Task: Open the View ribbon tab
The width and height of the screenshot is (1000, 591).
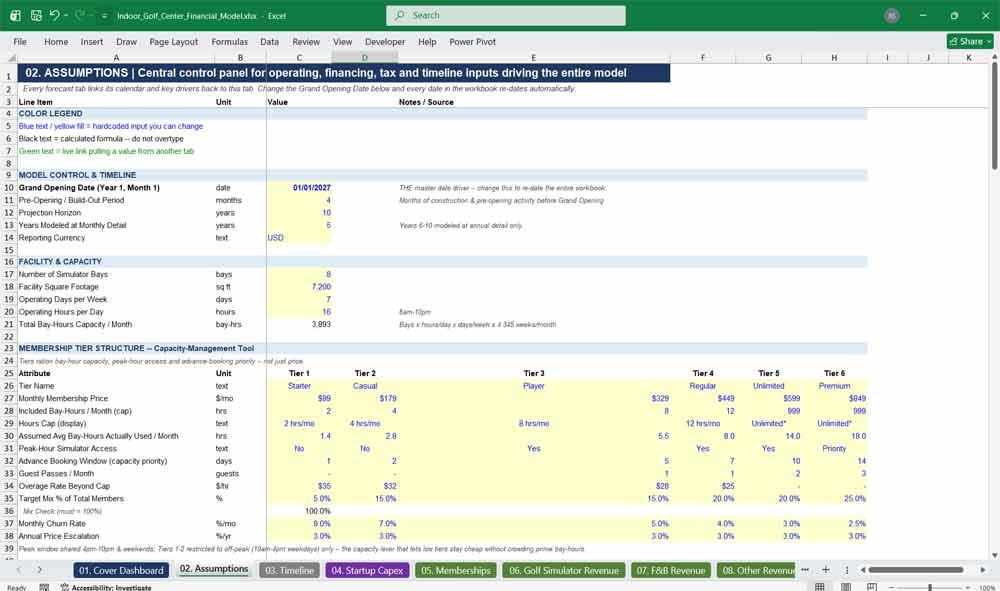Action: (342, 41)
